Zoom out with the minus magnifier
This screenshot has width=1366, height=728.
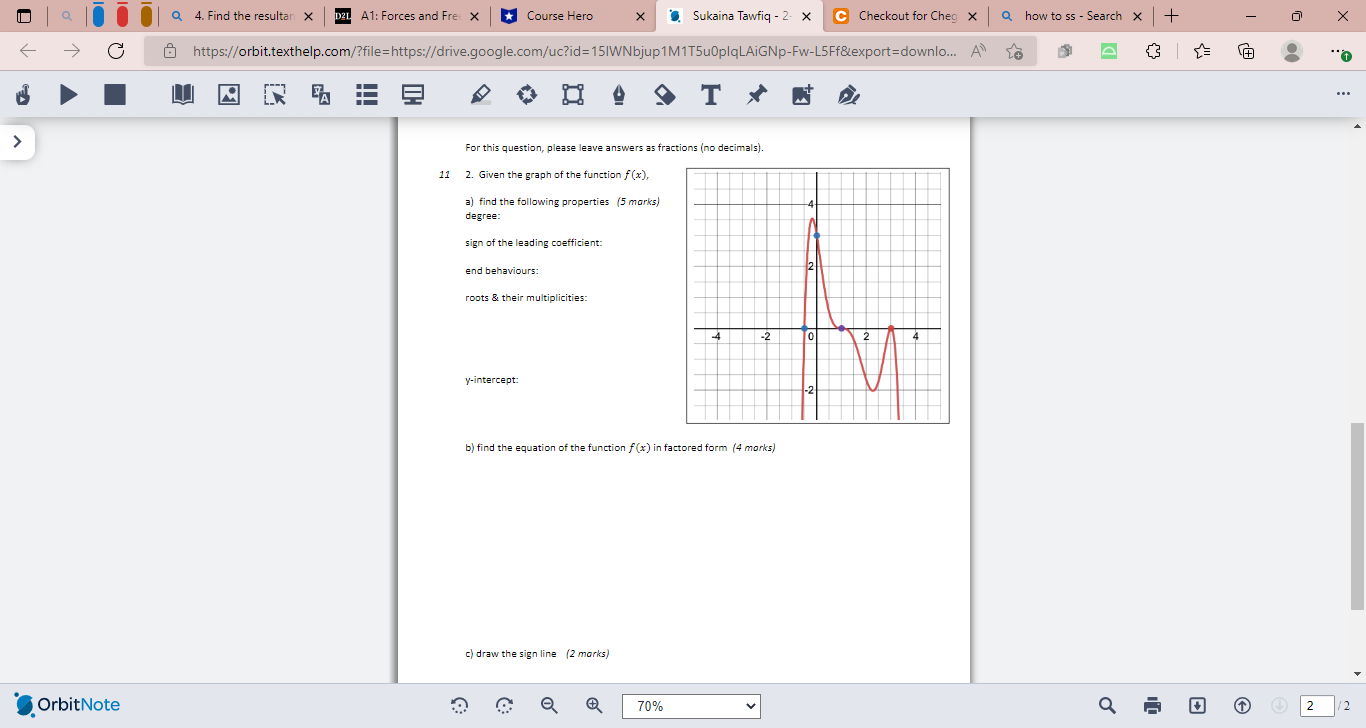(549, 706)
